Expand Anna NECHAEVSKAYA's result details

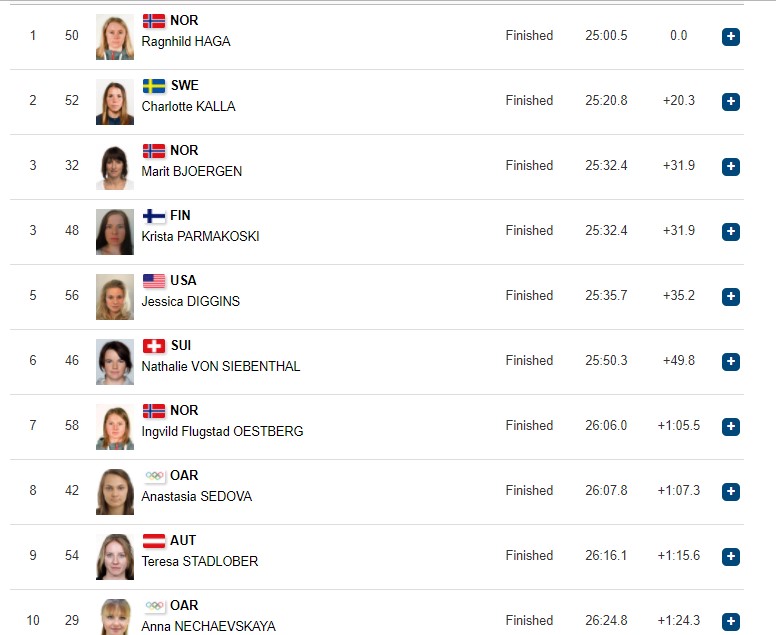pos(730,621)
